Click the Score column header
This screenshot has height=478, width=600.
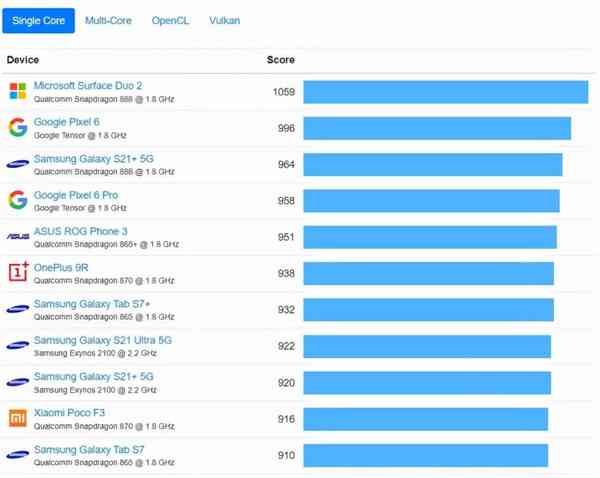pos(281,60)
